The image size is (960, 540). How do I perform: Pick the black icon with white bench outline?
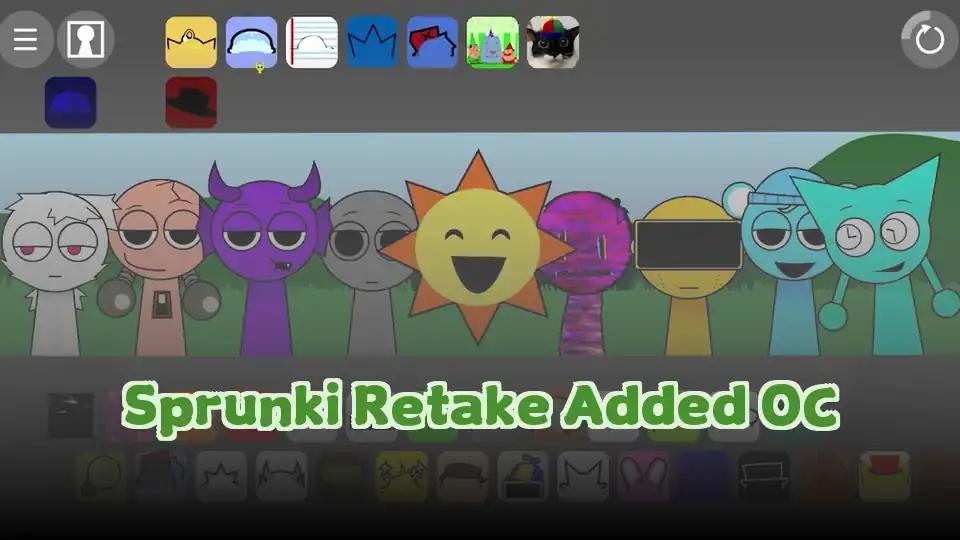point(763,476)
